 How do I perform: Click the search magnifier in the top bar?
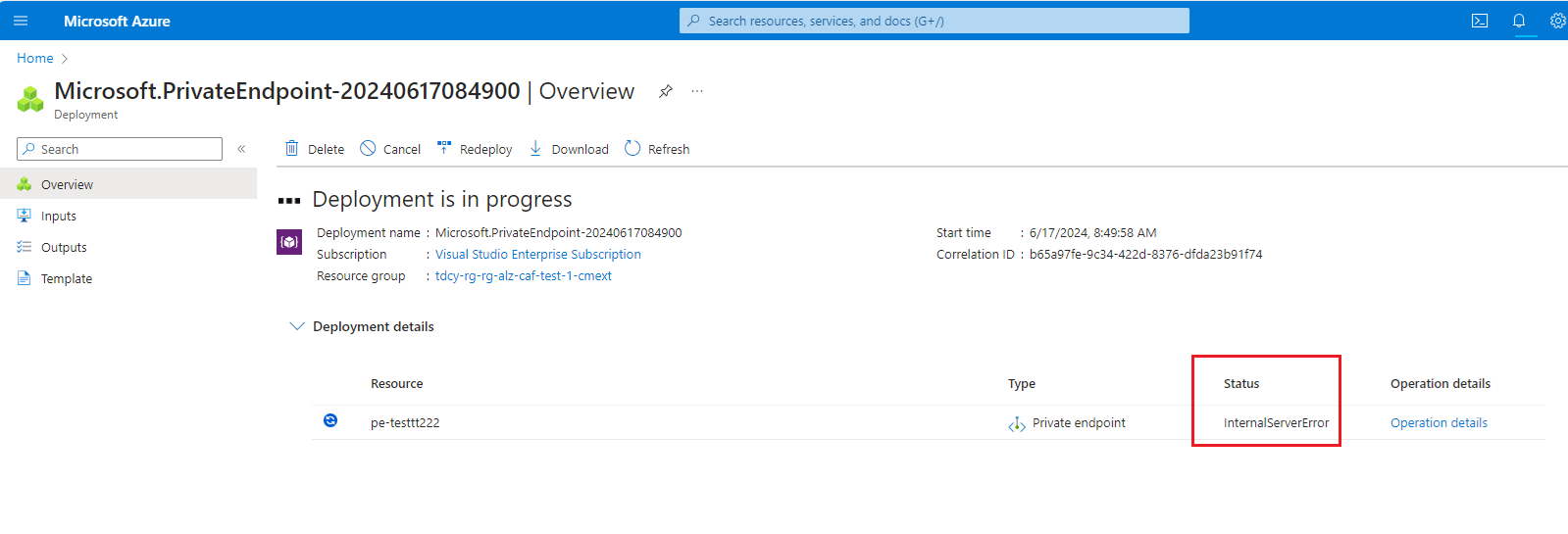(694, 21)
